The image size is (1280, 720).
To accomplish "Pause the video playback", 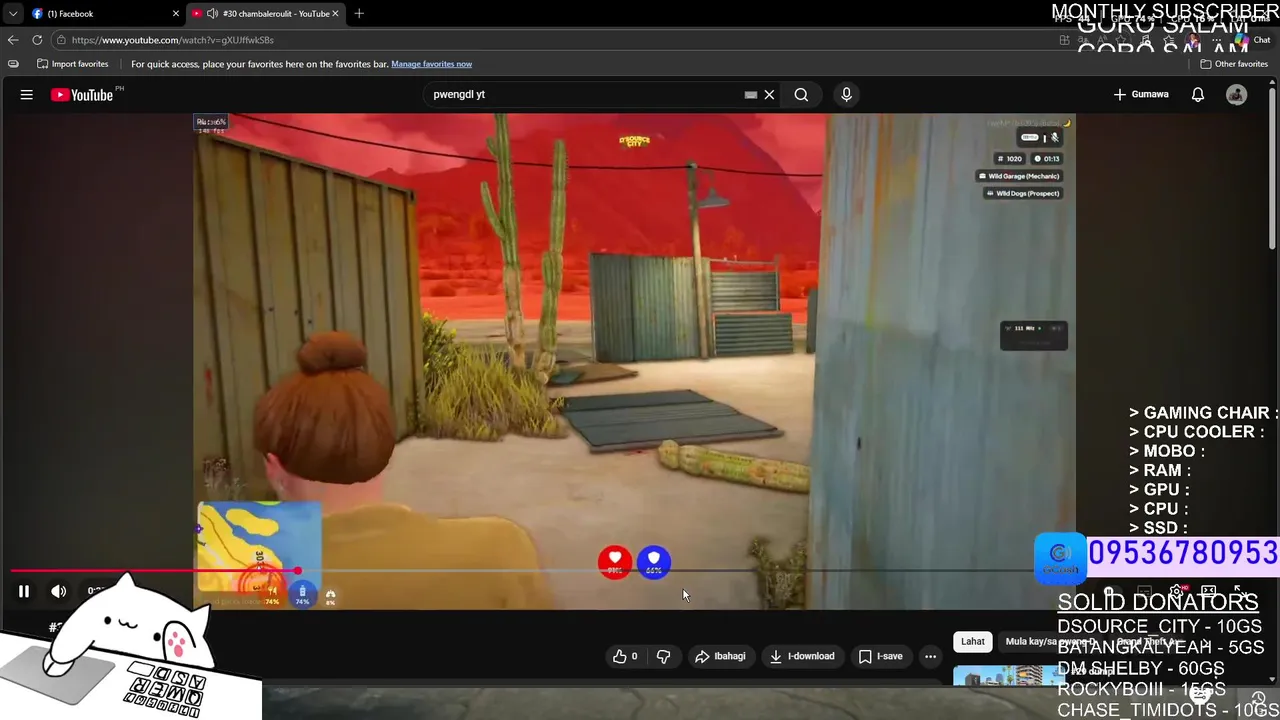I will pos(24,591).
